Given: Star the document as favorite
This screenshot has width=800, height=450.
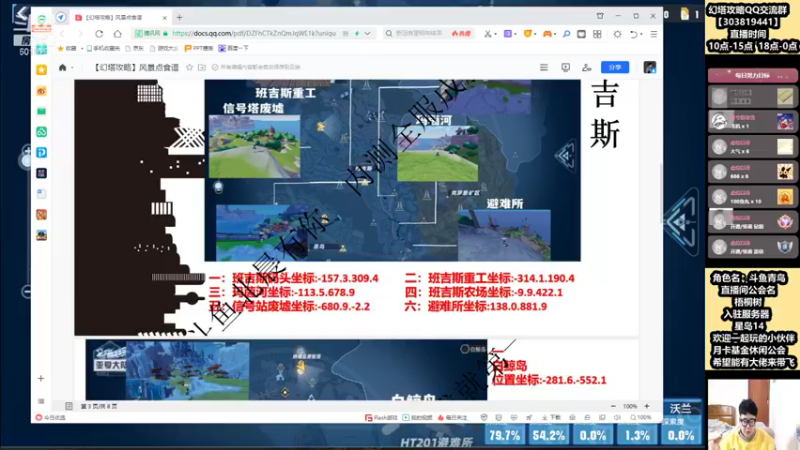Looking at the screenshot, I should point(189,67).
